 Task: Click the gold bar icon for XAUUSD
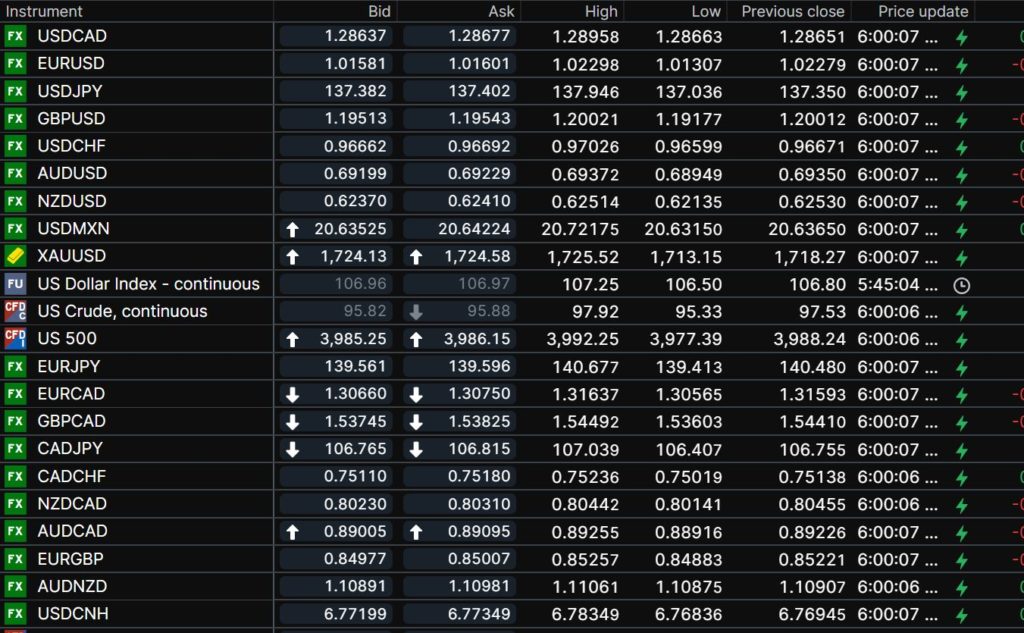pos(15,256)
